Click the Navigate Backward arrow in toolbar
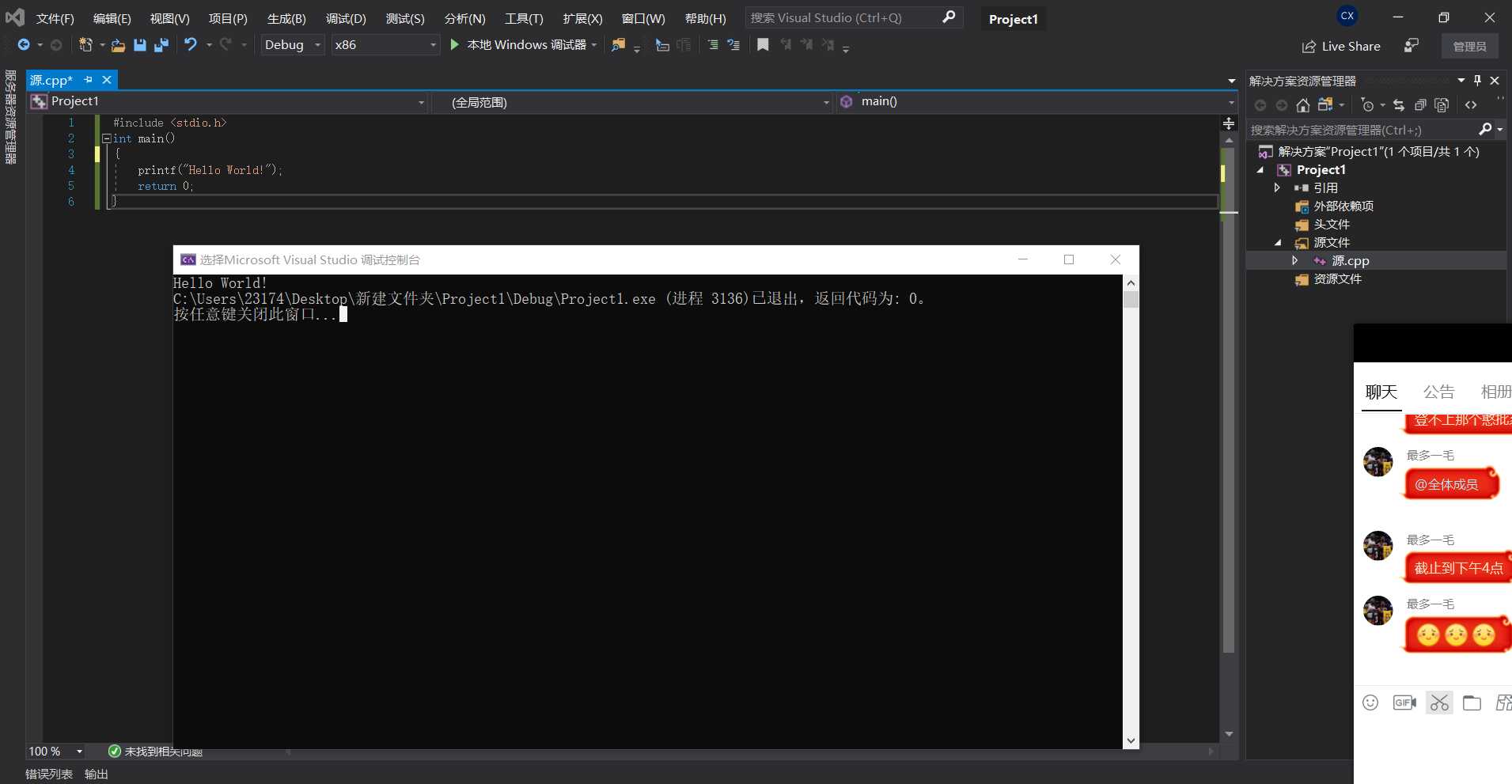Viewport: 1512px width, 784px height. tap(24, 45)
